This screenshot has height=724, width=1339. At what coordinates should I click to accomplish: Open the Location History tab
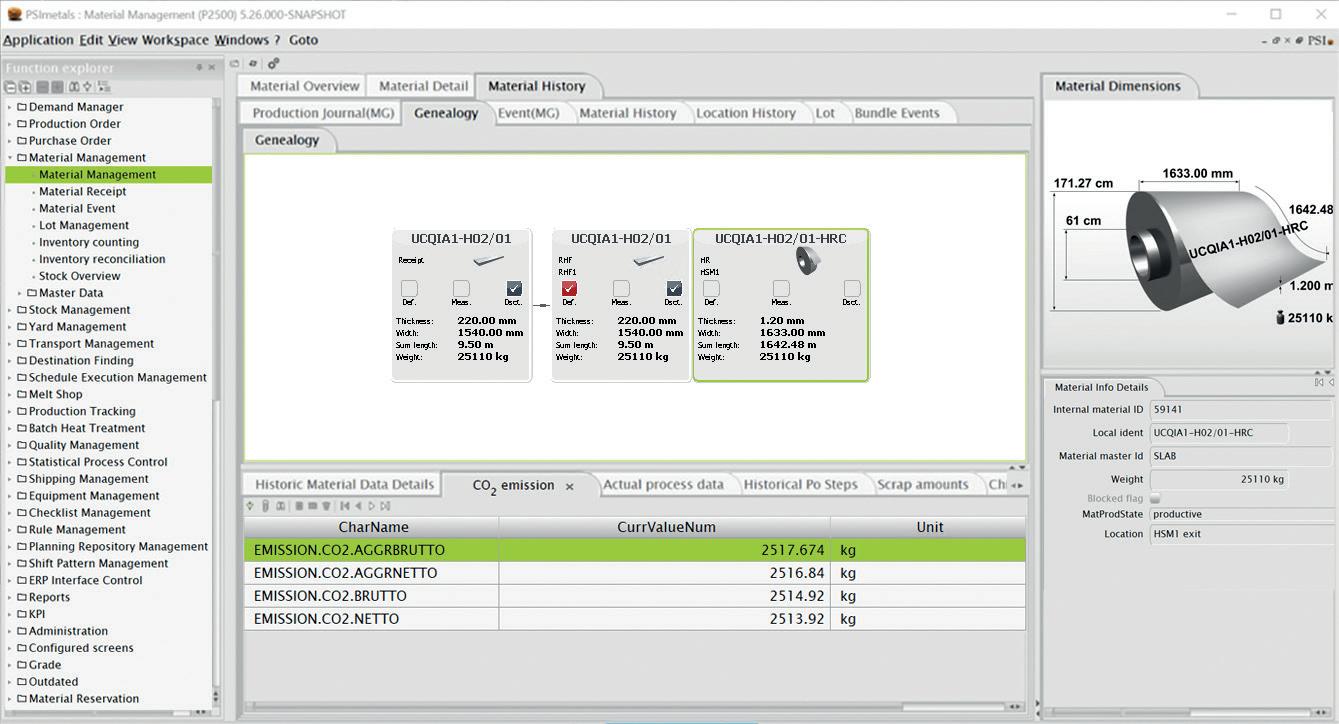click(746, 113)
